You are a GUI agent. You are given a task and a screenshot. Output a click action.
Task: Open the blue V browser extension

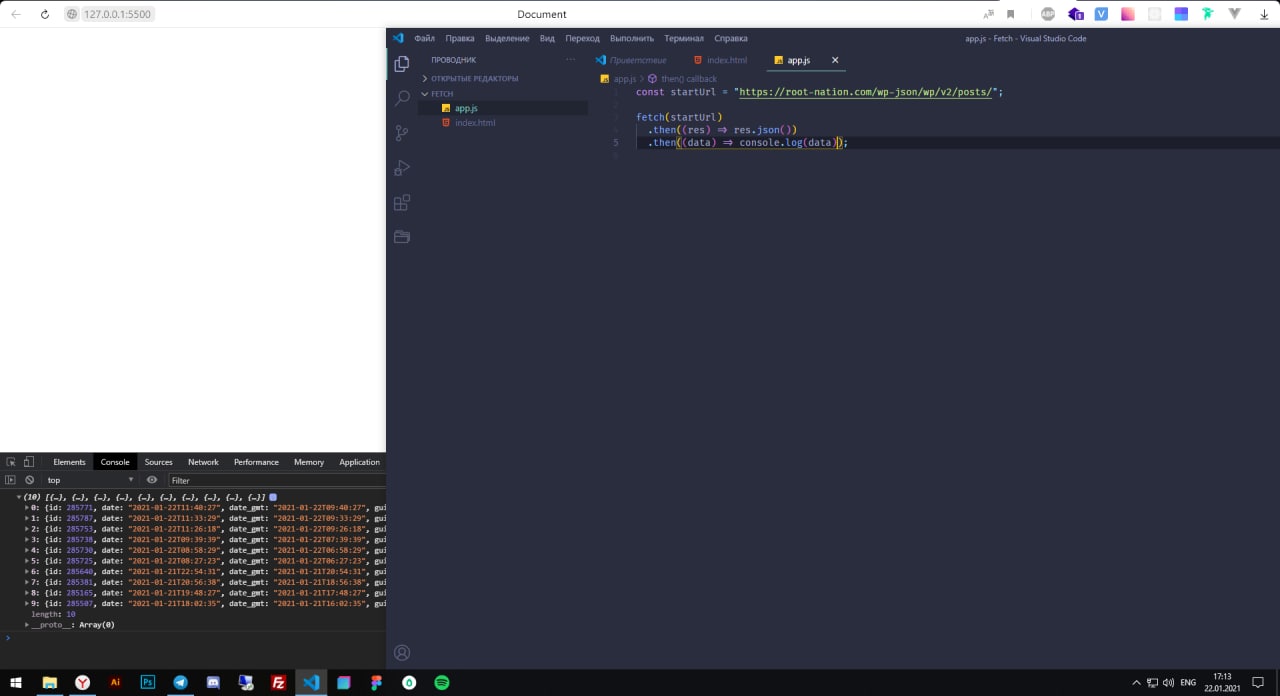[x=1102, y=14]
